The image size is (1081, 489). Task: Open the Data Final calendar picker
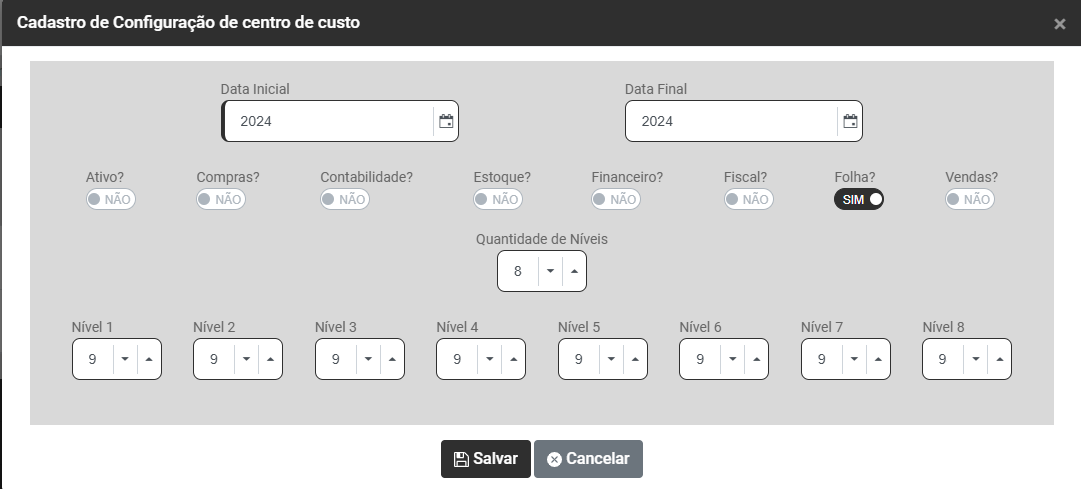(850, 122)
